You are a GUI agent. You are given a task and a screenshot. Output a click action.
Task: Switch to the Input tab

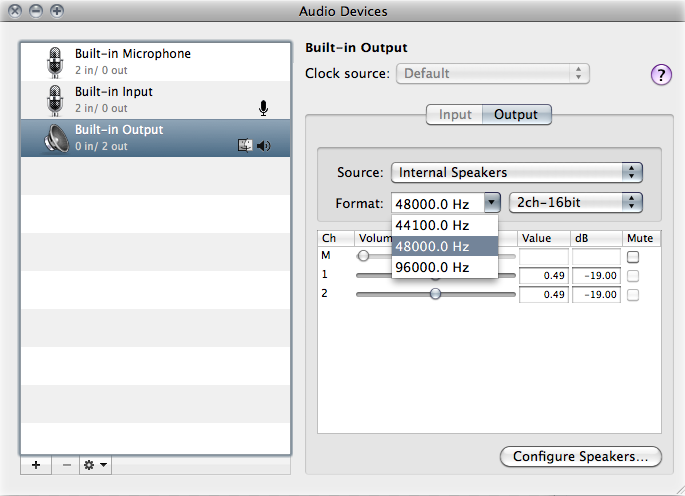(x=455, y=114)
